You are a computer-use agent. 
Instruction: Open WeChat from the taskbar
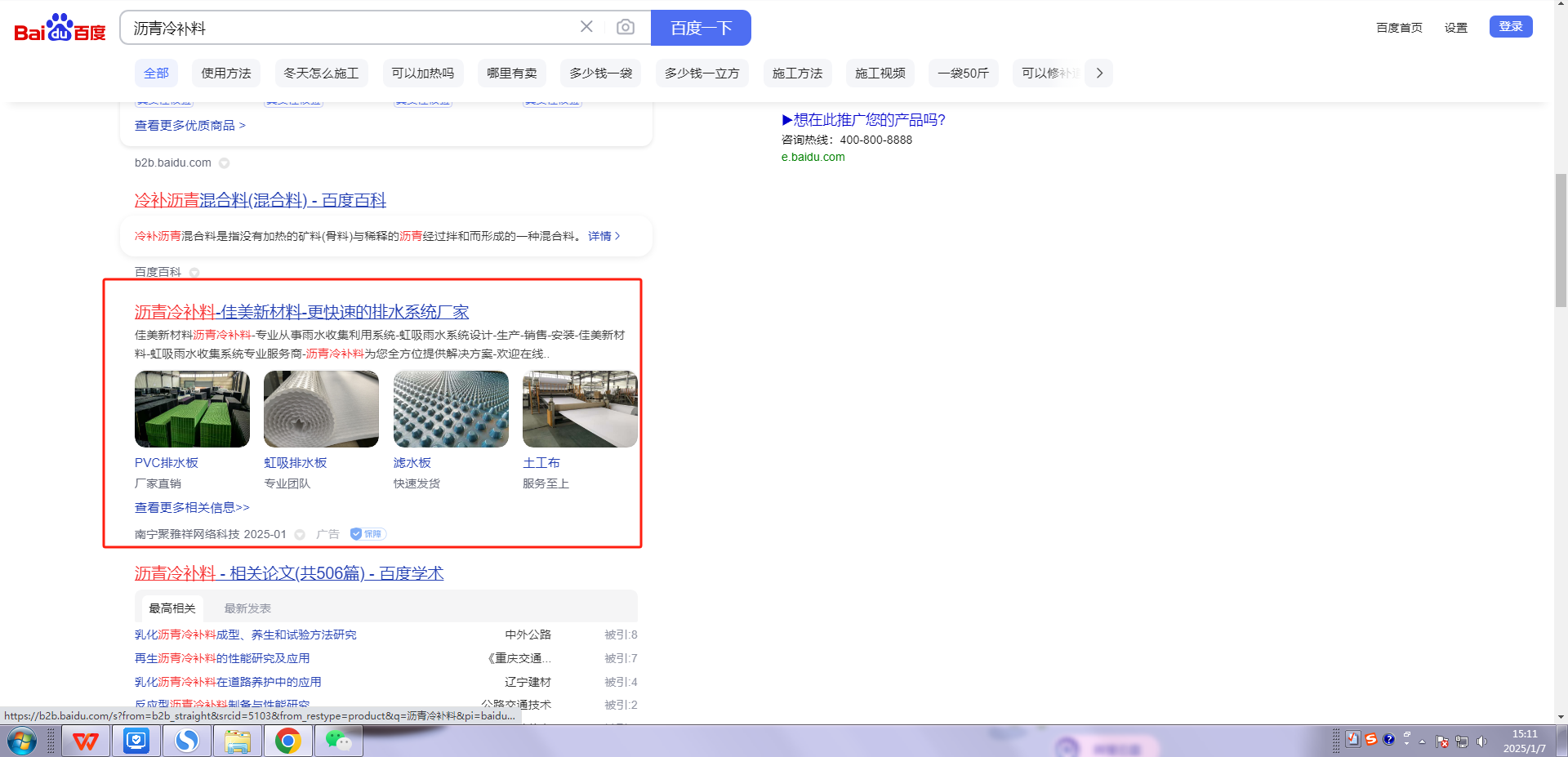(339, 741)
